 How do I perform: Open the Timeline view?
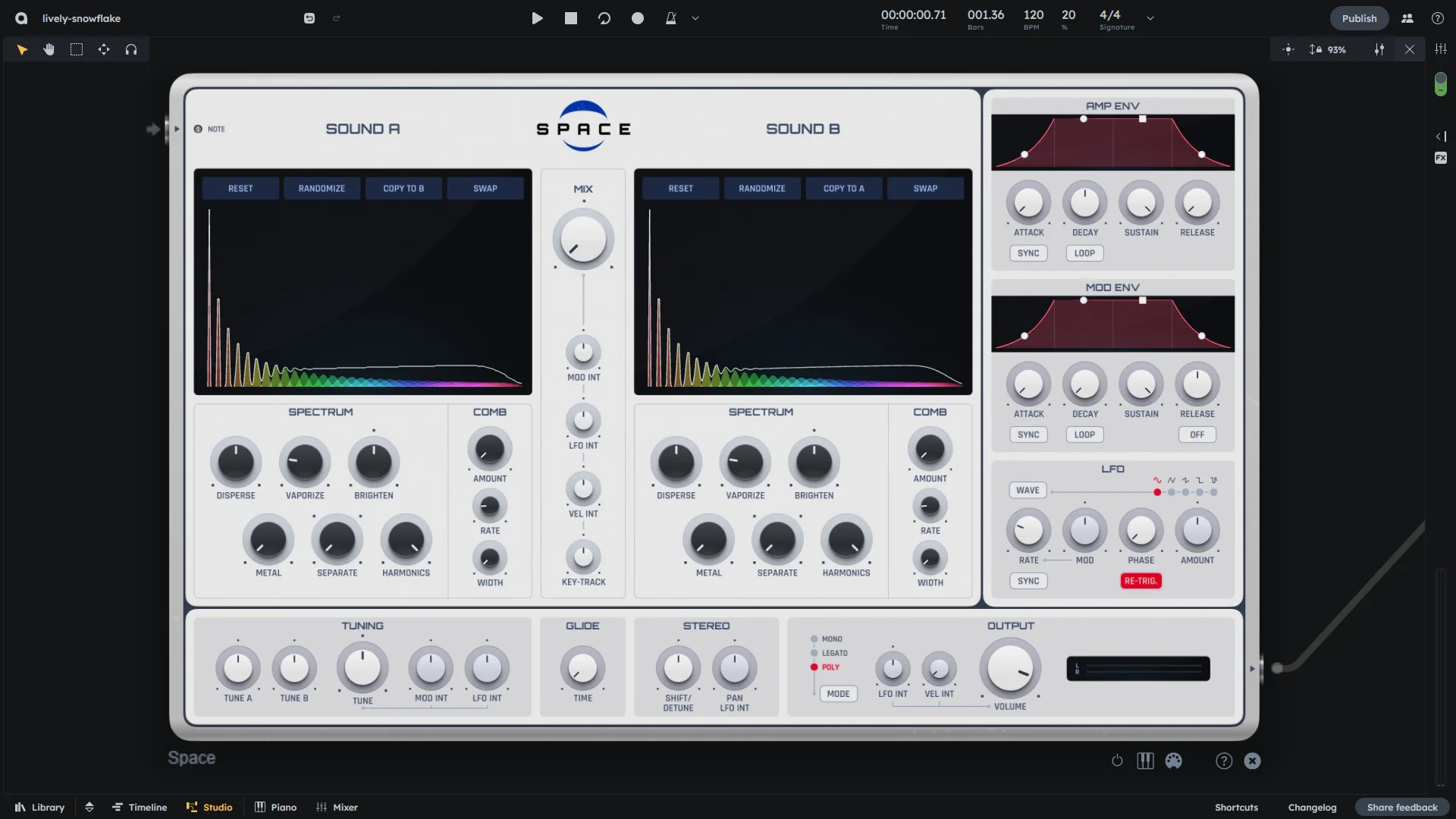[x=140, y=807]
